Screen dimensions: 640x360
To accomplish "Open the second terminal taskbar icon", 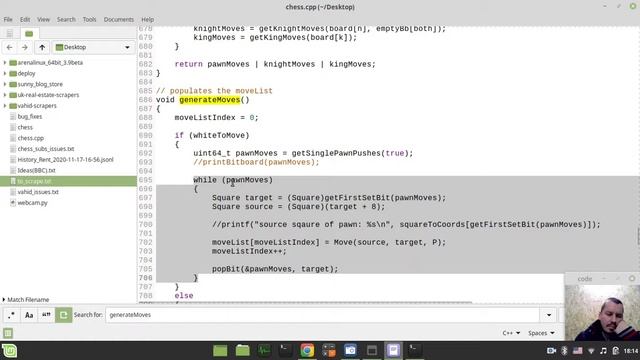I will (415, 351).
